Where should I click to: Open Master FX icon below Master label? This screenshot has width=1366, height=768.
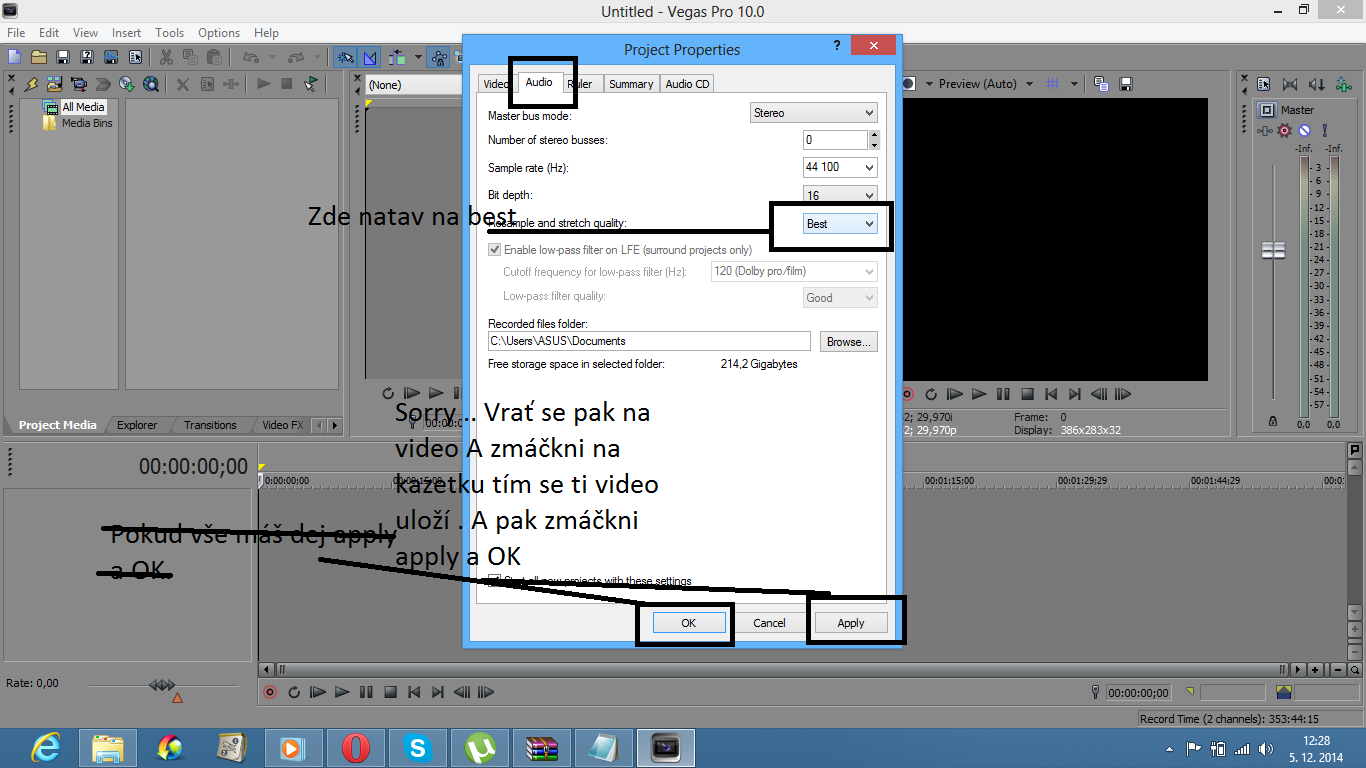point(1265,130)
